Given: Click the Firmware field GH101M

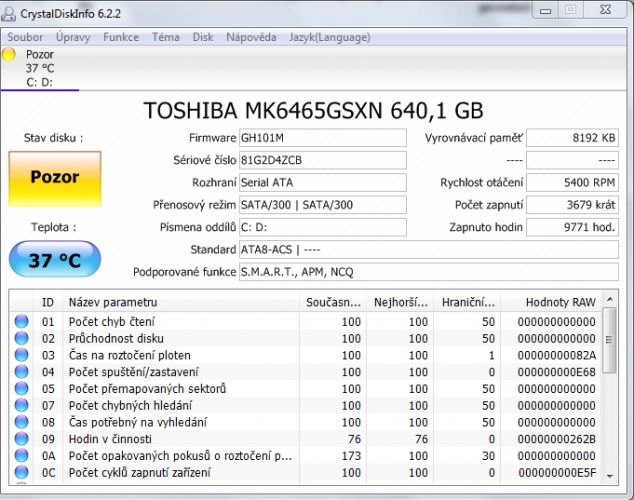Looking at the screenshot, I should coord(323,138).
